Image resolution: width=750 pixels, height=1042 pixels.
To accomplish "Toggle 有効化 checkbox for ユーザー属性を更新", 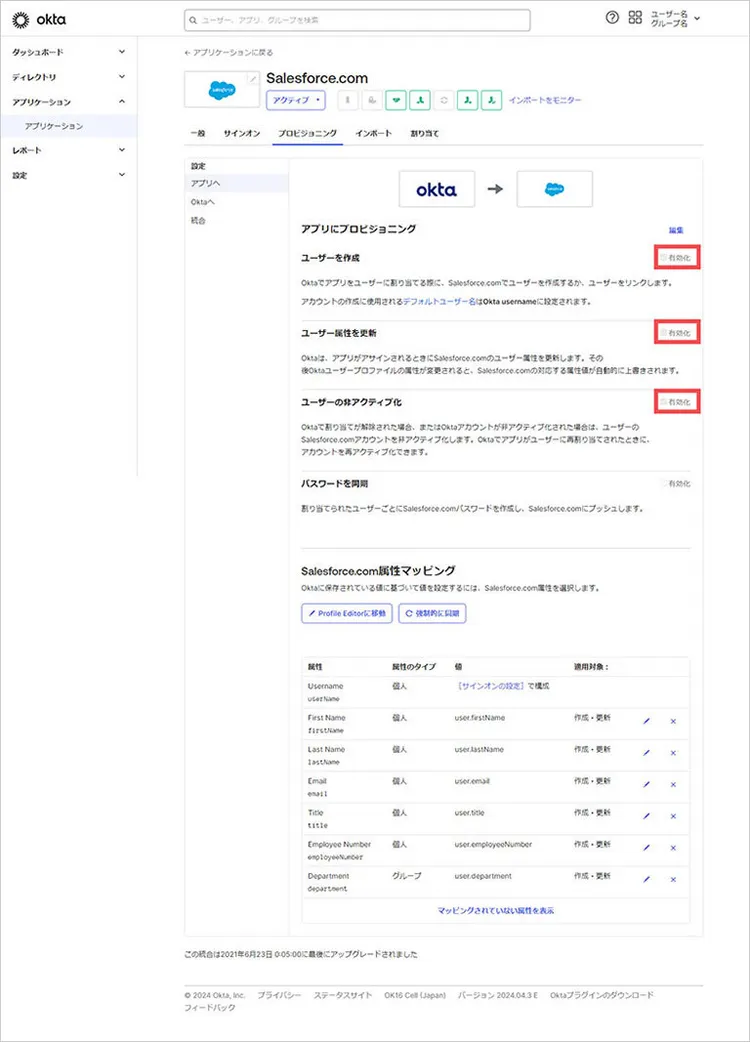I will point(663,332).
